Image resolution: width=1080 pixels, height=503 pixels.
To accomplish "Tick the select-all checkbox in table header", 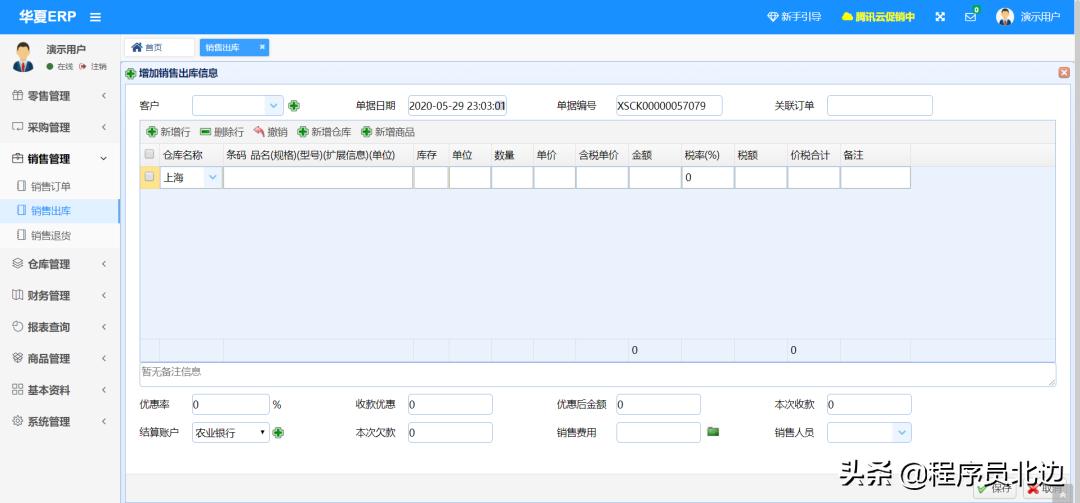I will 149,155.
